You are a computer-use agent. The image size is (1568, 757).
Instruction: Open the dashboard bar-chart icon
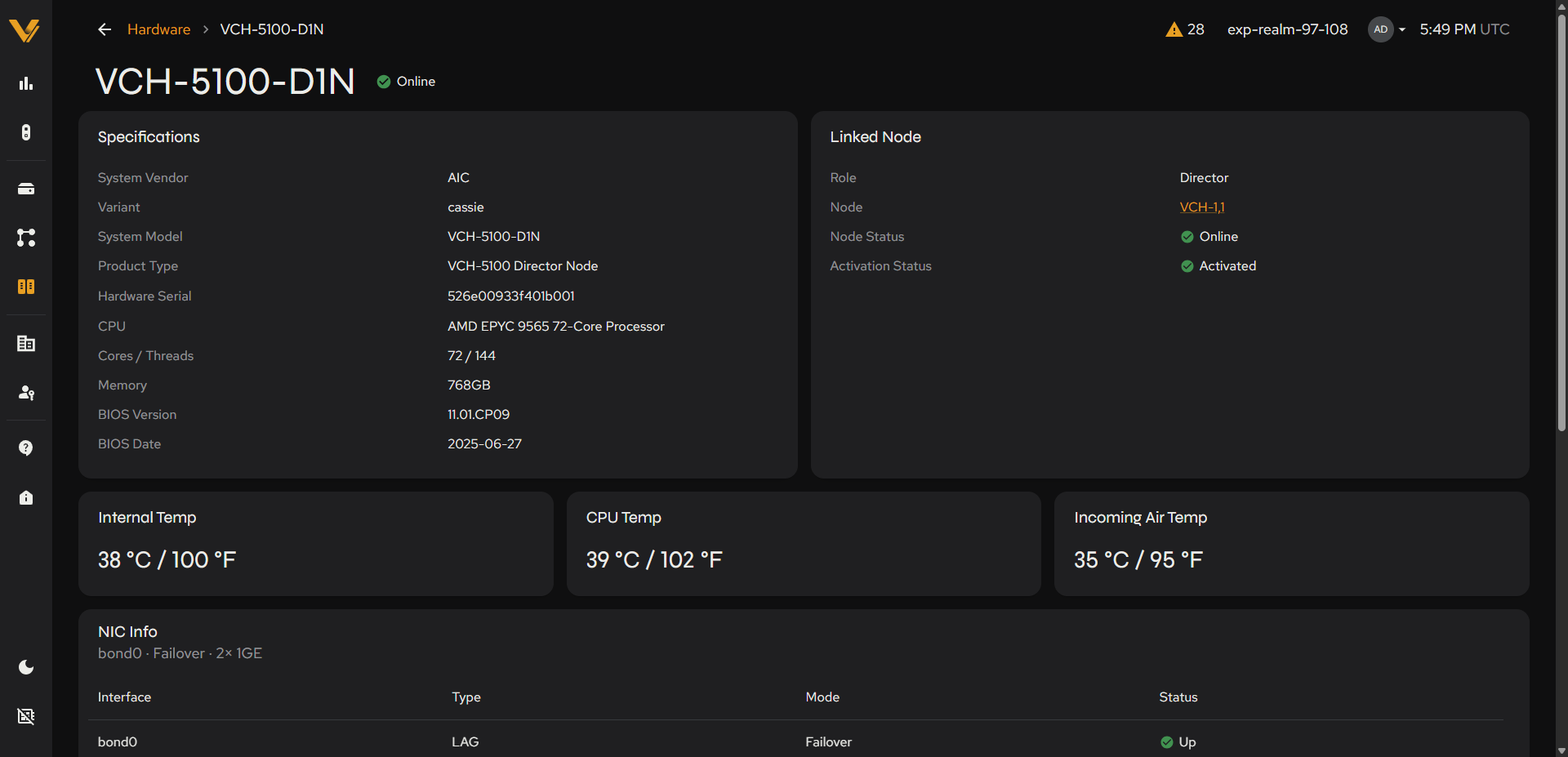click(26, 83)
